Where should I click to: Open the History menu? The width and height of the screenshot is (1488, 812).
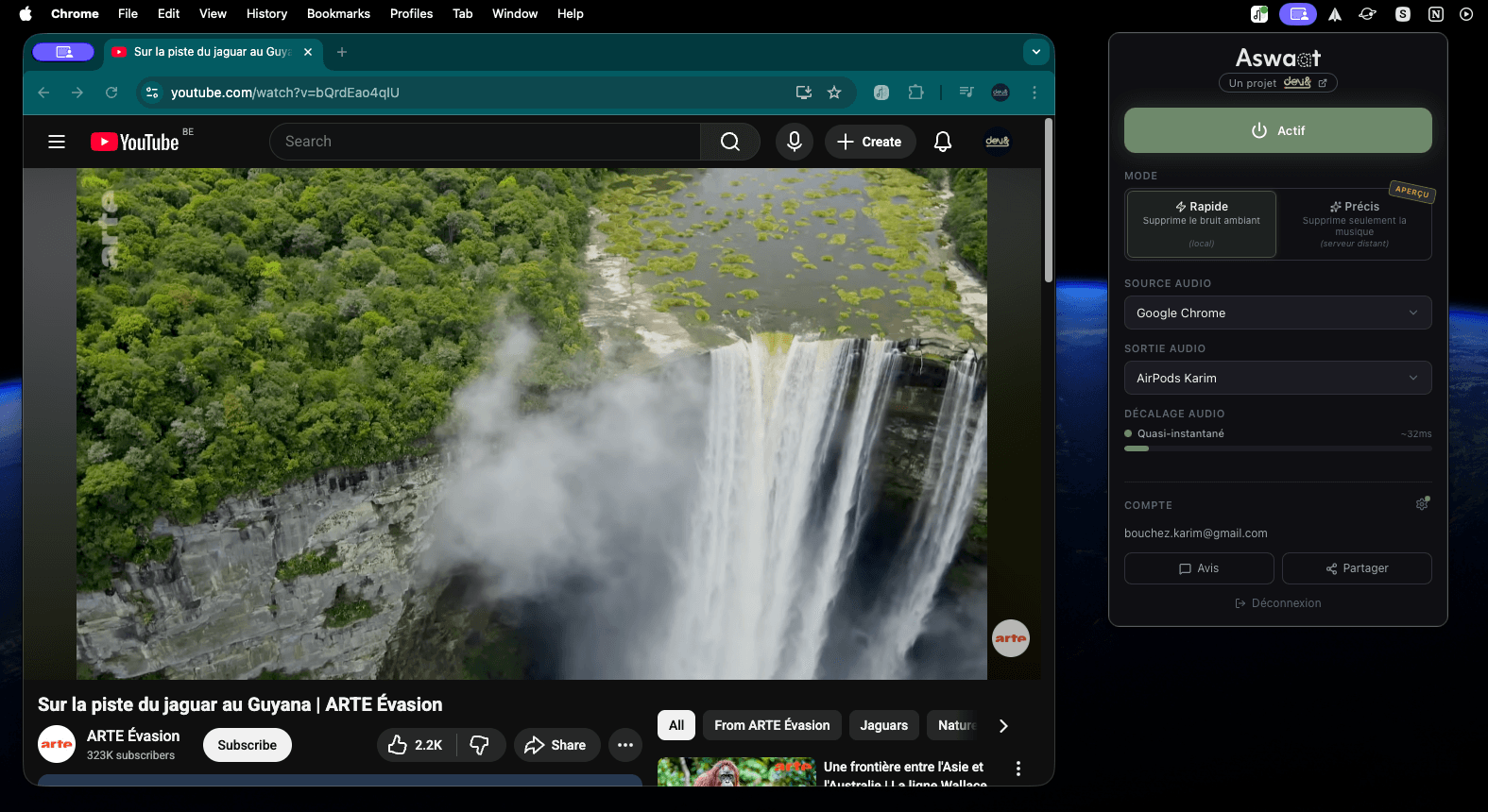click(267, 13)
